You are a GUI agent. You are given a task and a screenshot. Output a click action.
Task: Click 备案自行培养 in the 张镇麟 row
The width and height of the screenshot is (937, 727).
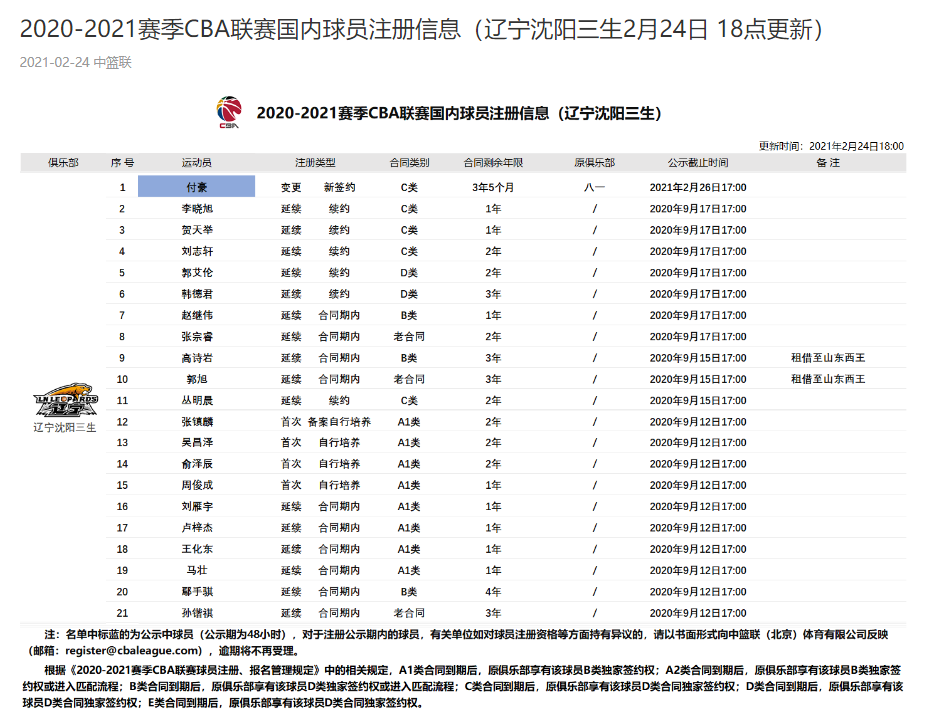[339, 422]
